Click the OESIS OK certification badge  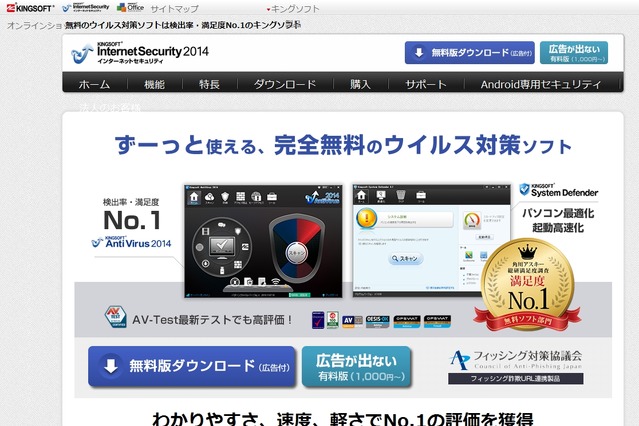377,321
